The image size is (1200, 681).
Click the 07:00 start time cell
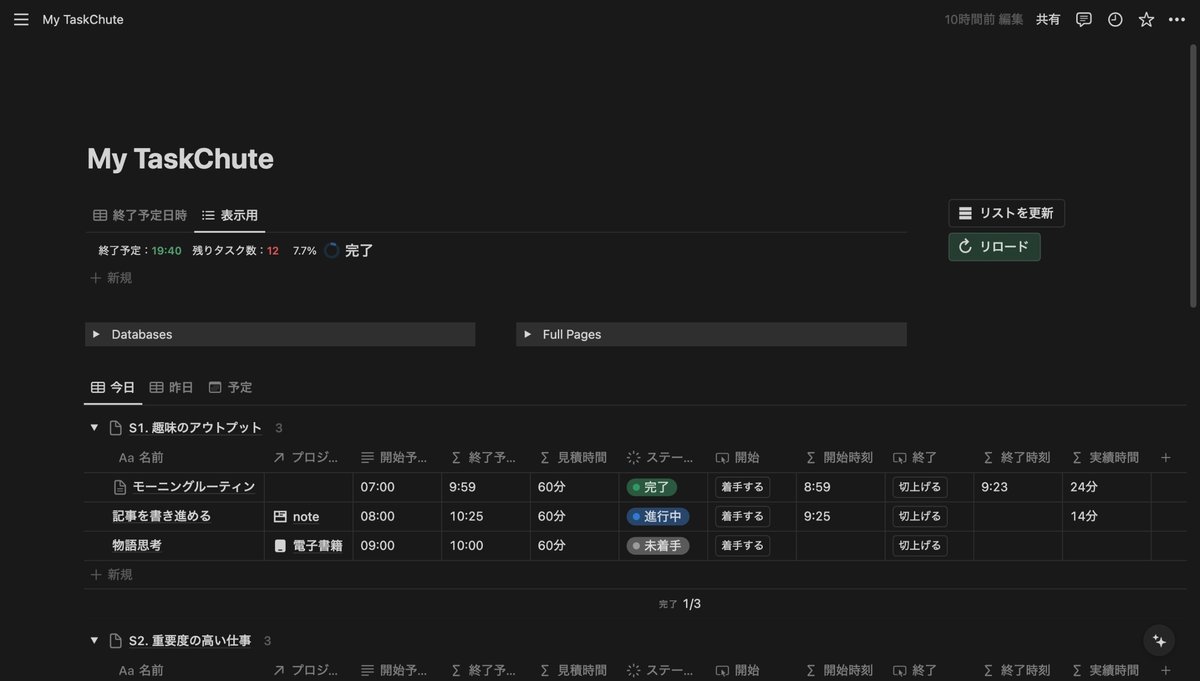[x=397, y=488]
